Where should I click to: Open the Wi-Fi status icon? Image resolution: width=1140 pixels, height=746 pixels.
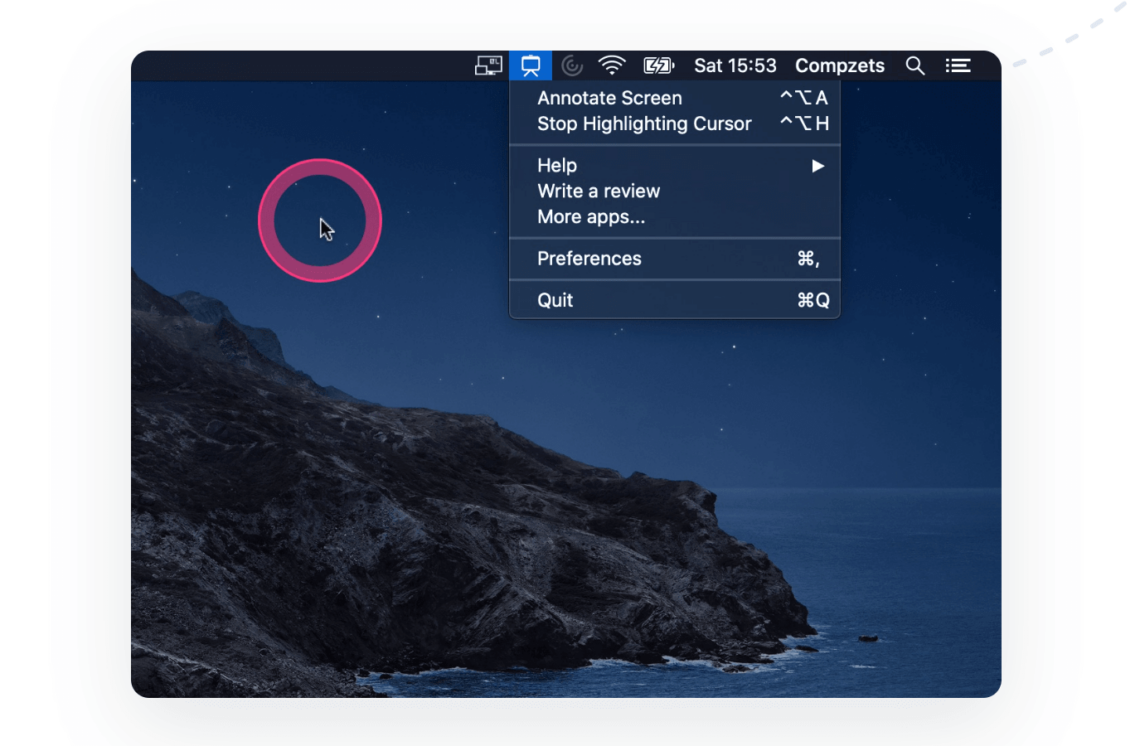tap(611, 64)
